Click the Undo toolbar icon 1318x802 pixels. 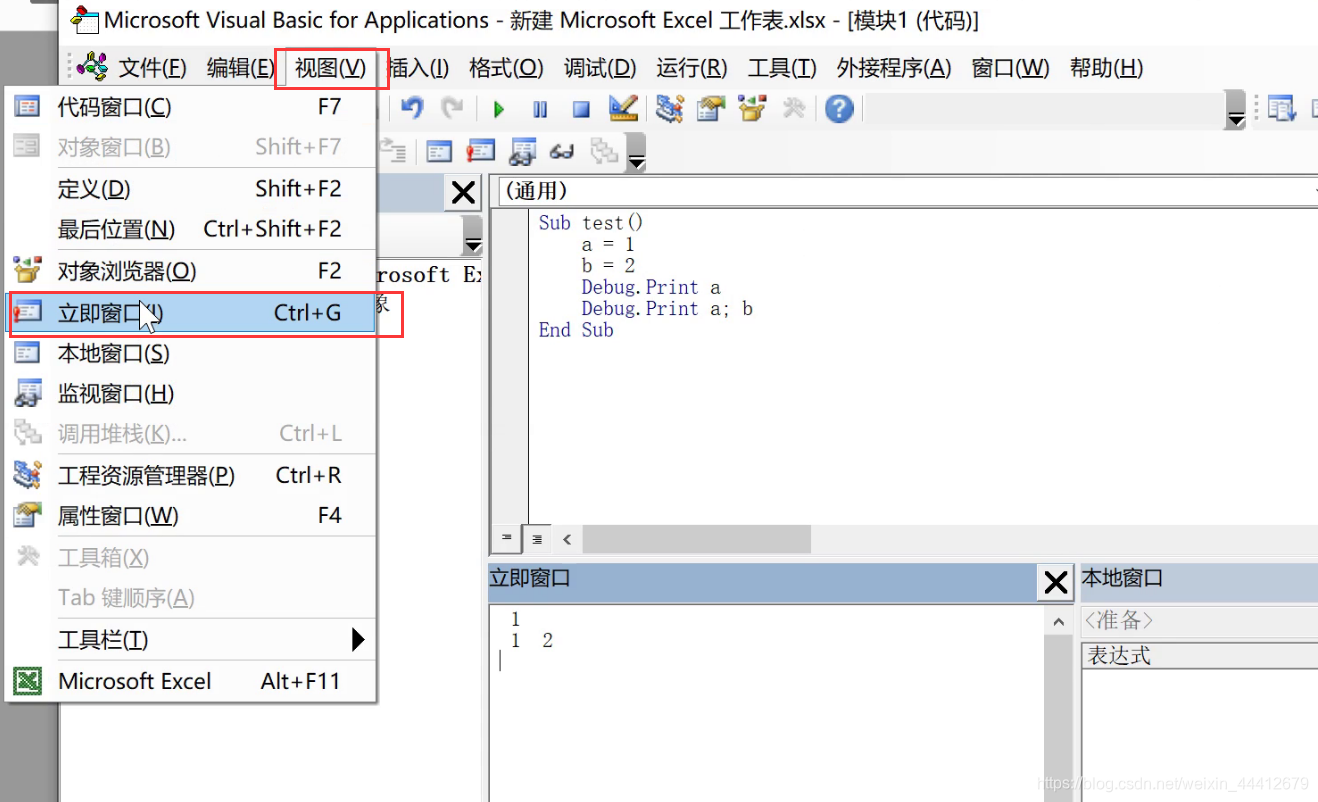pyautogui.click(x=412, y=108)
